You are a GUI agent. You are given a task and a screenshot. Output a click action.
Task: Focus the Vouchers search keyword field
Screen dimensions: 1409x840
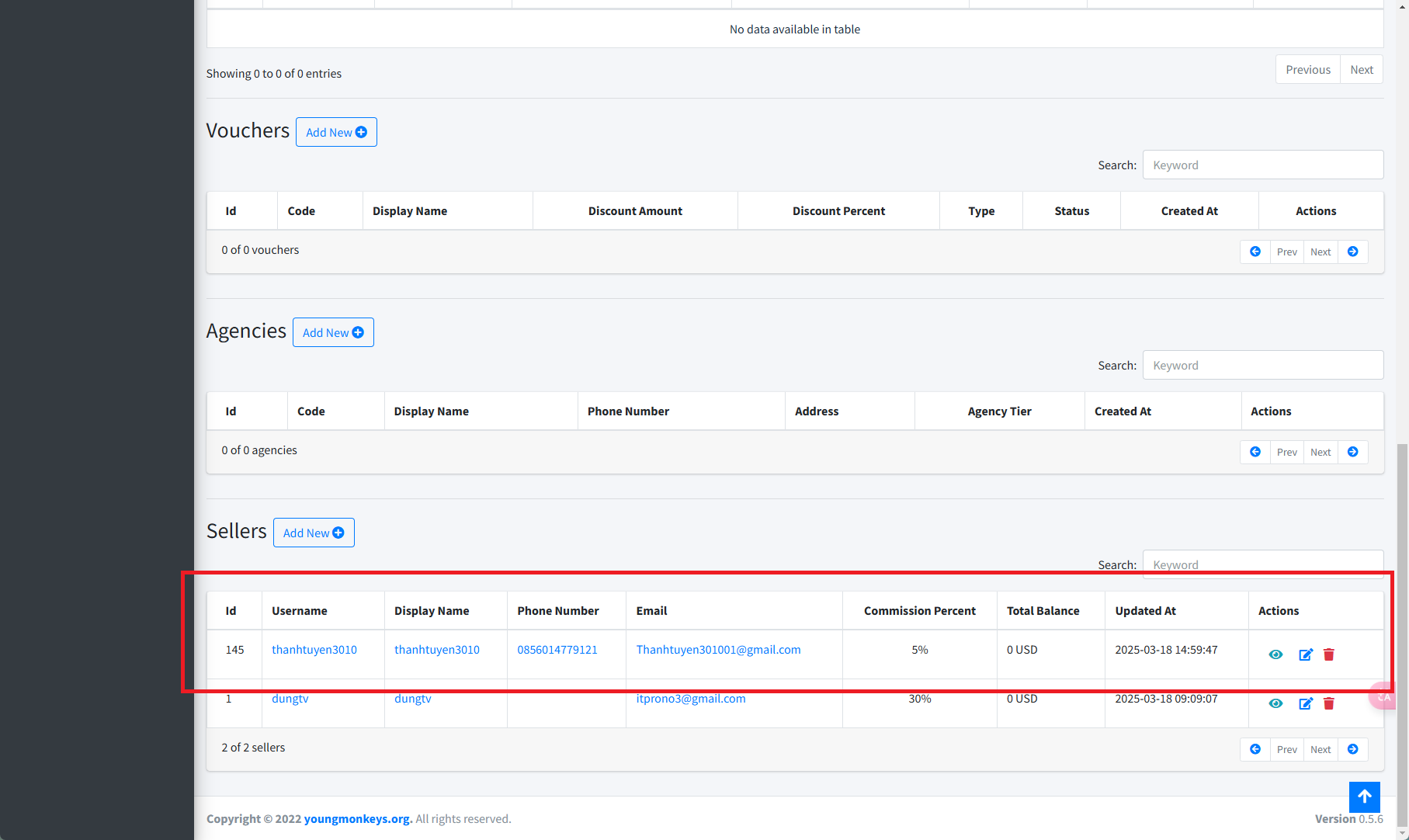click(1263, 165)
